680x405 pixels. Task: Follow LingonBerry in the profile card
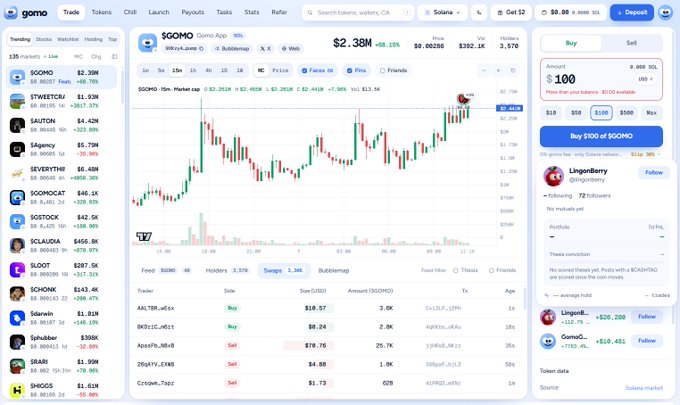click(x=654, y=173)
